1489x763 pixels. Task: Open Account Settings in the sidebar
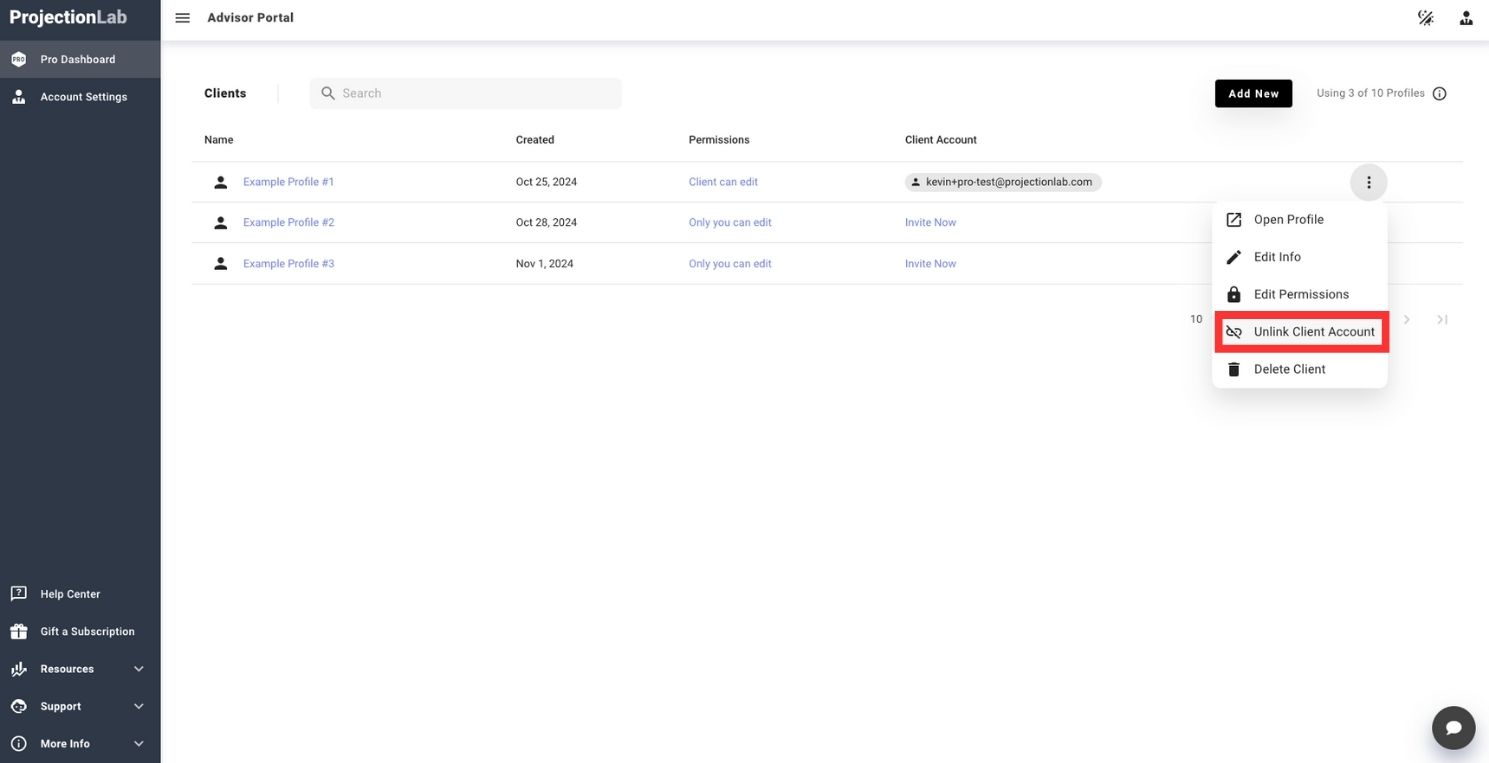(x=83, y=97)
